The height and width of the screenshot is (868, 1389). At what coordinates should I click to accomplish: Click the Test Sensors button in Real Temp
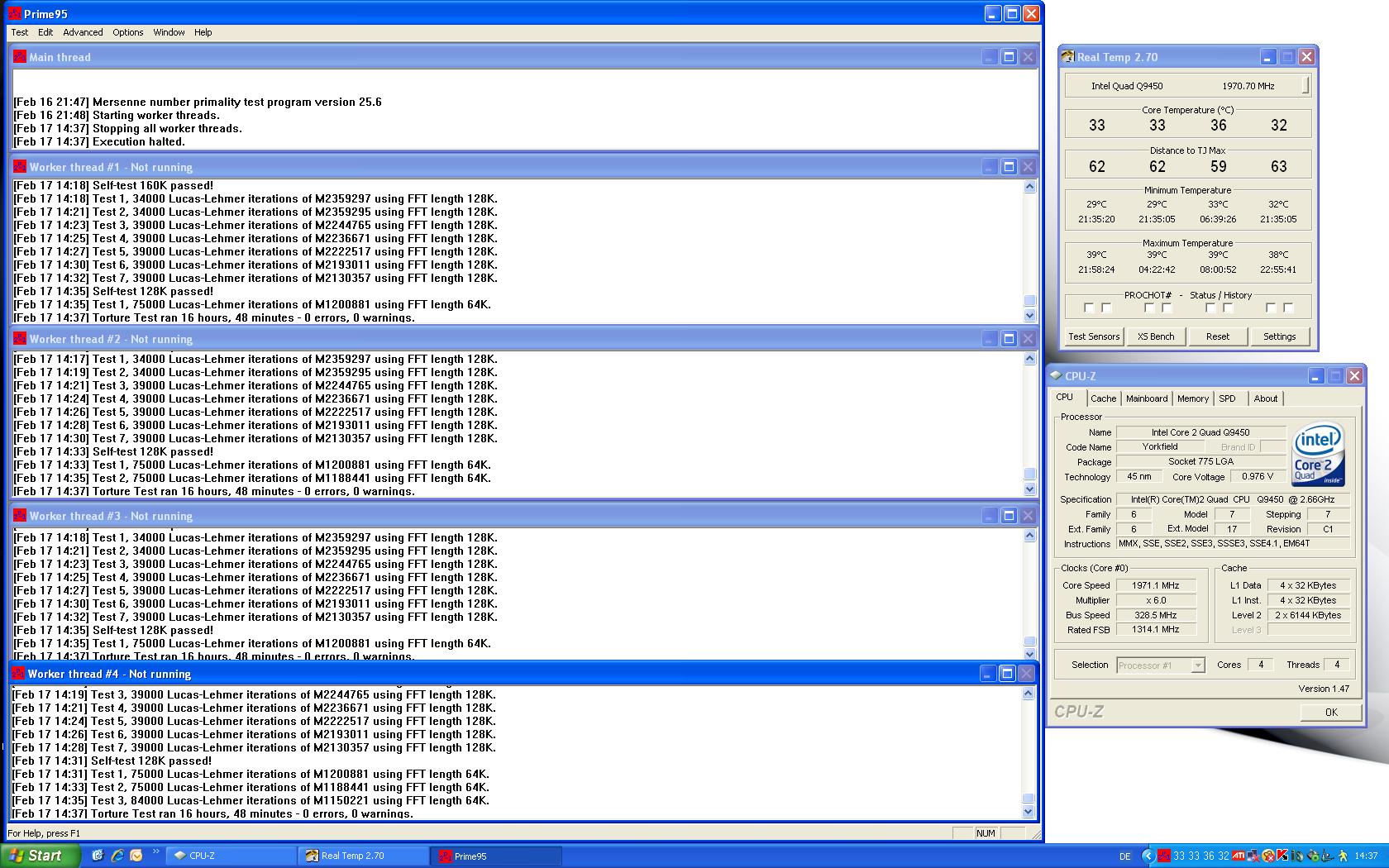click(1094, 336)
